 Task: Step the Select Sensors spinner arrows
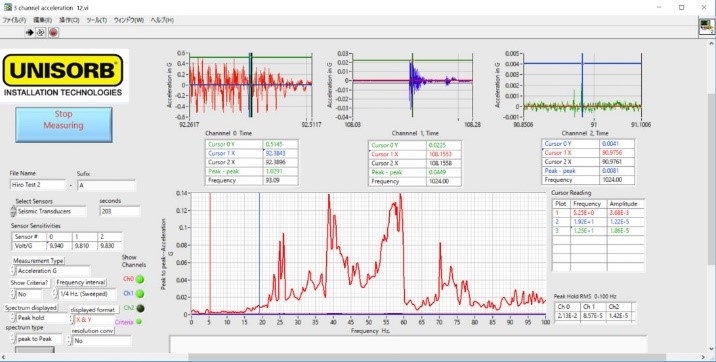(12, 211)
